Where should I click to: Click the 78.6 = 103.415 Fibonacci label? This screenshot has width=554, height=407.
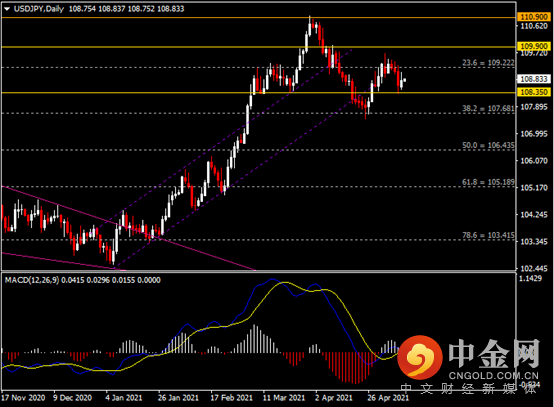488,235
